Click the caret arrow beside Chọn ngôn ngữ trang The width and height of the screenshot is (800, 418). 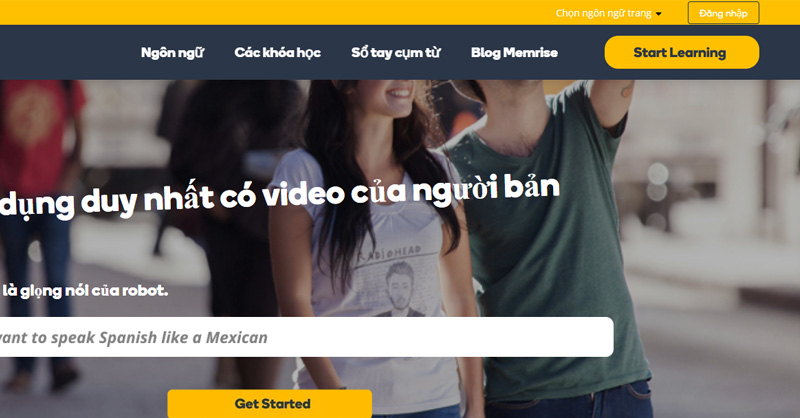point(658,14)
